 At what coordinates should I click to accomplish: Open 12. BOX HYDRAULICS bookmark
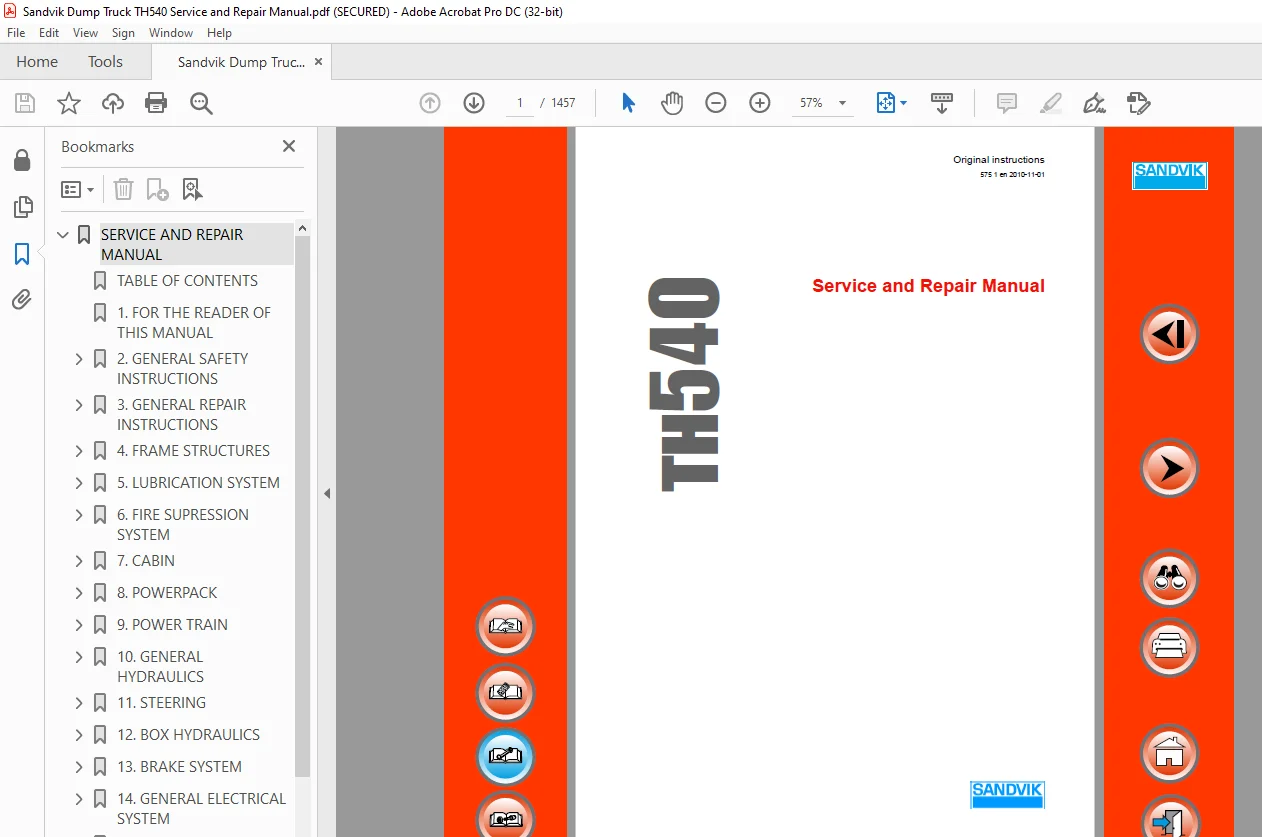click(x=188, y=735)
